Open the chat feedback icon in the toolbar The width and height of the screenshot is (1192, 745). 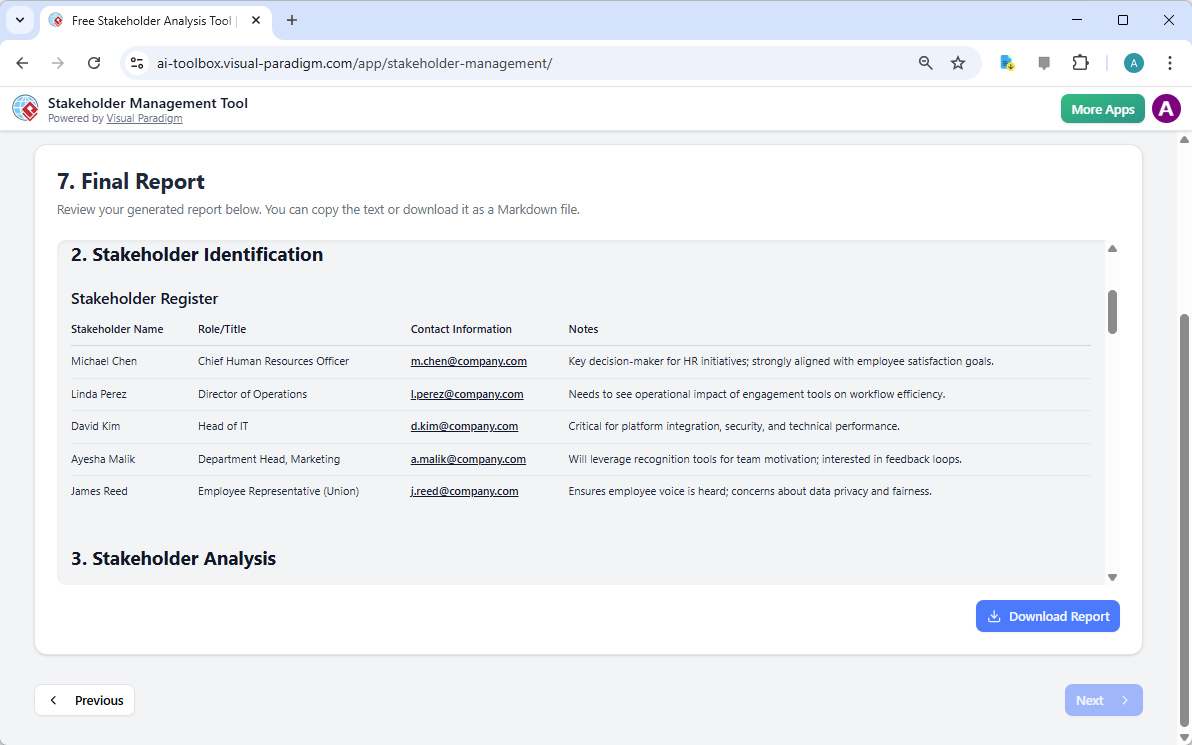(x=1044, y=62)
